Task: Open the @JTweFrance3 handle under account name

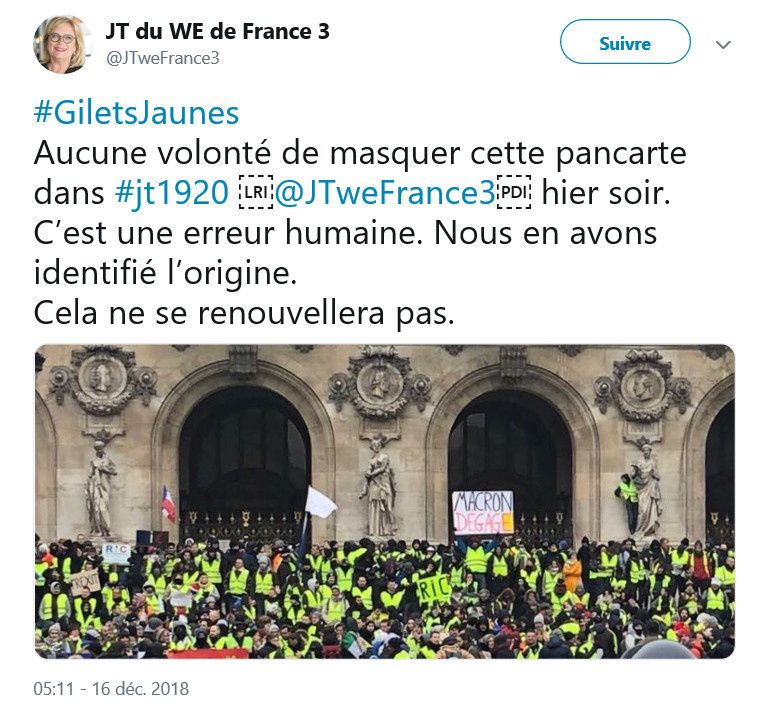Action: click(163, 58)
